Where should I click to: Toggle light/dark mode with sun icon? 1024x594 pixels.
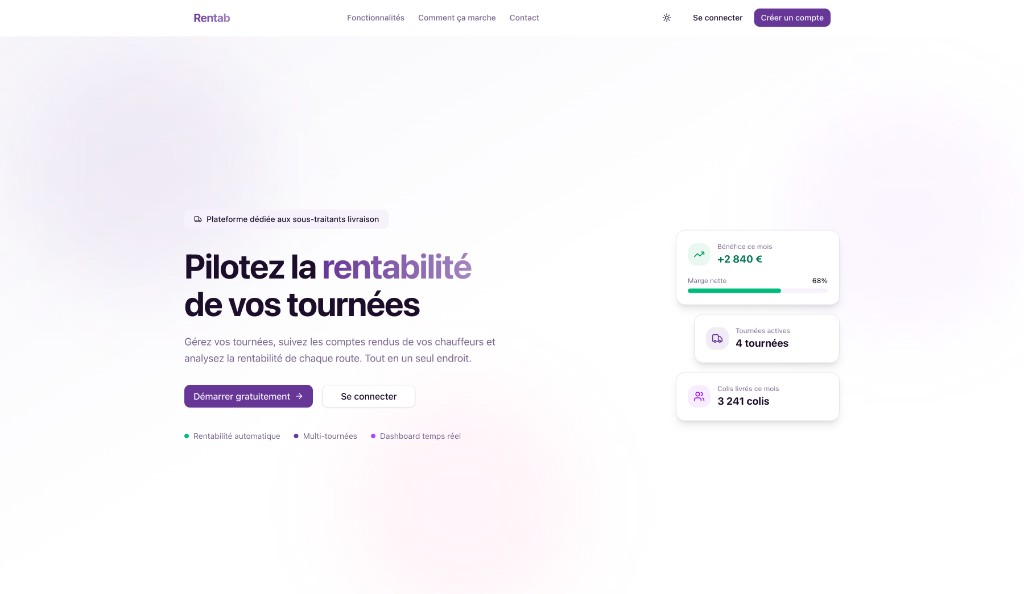pos(666,17)
